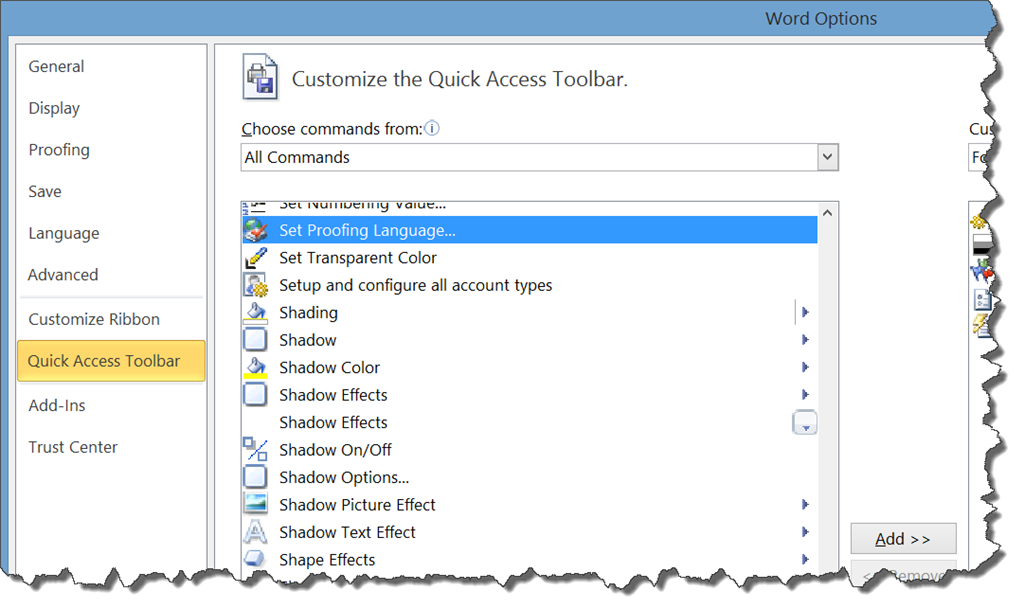Select the Shadow Options... command
The width and height of the screenshot is (1024, 608).
pos(530,477)
